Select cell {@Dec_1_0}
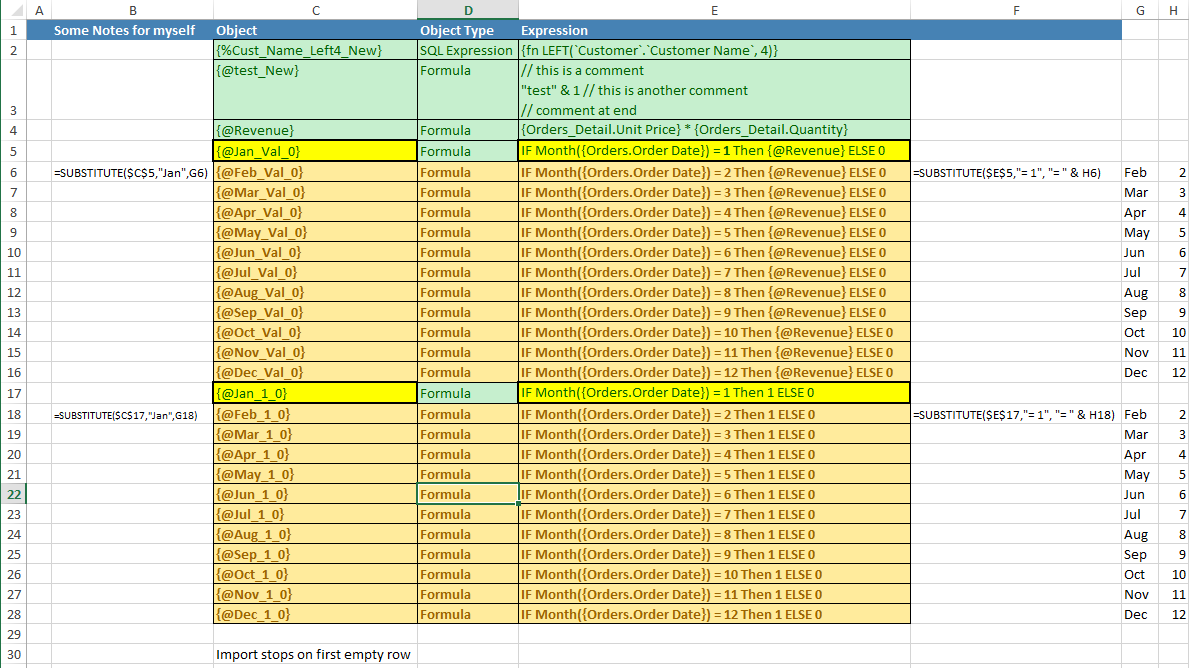The image size is (1189, 668). click(x=315, y=614)
